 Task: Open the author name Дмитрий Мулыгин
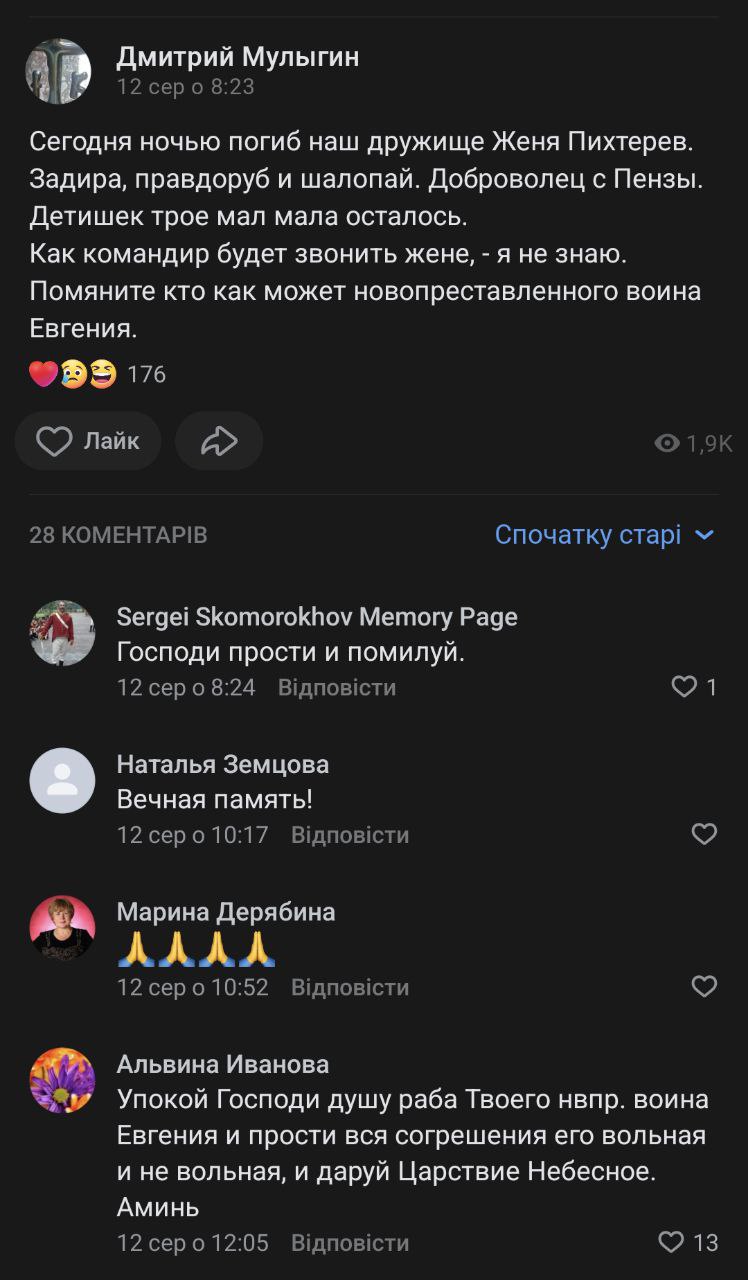(238, 57)
